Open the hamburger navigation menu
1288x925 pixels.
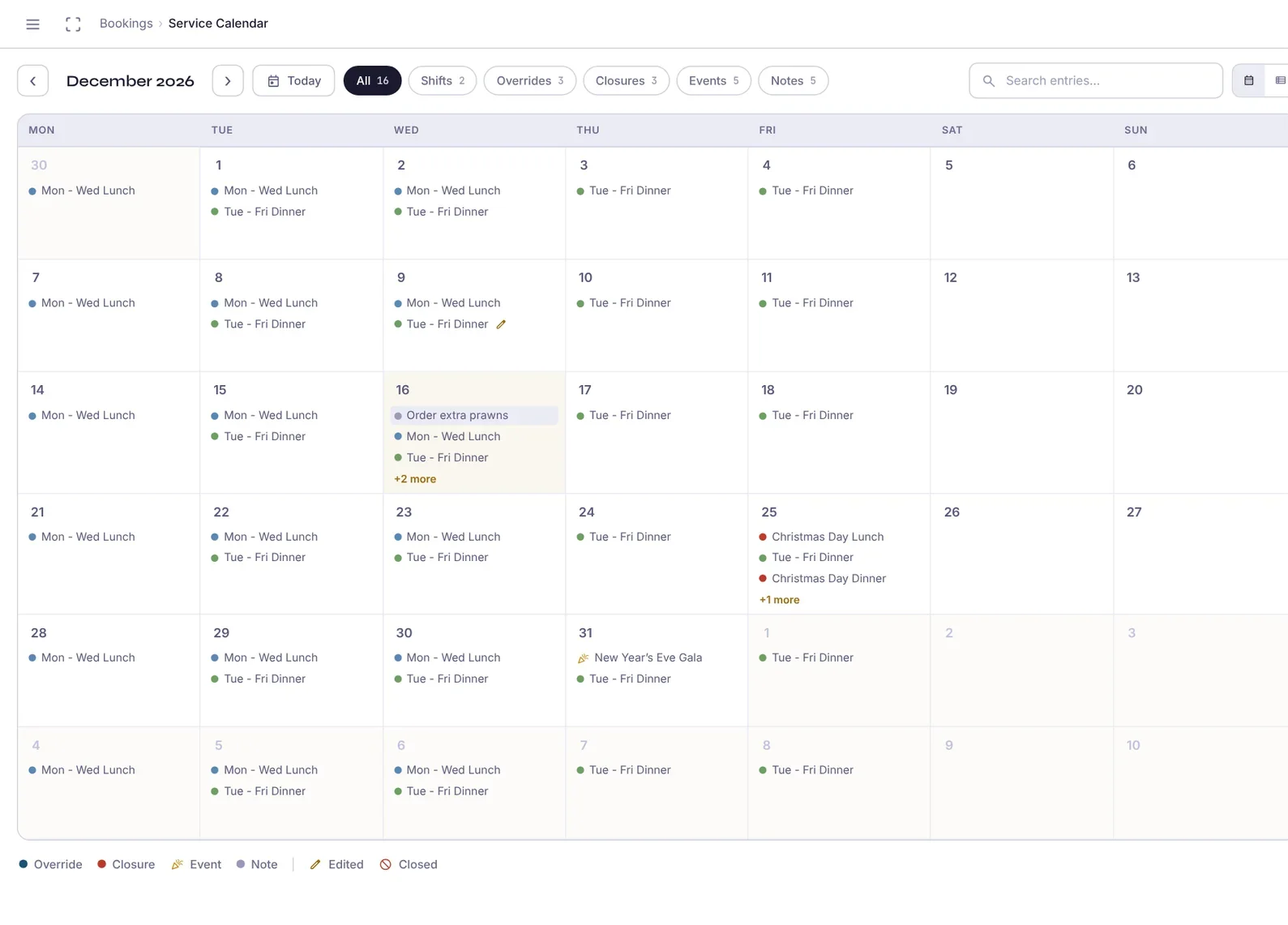tap(32, 24)
